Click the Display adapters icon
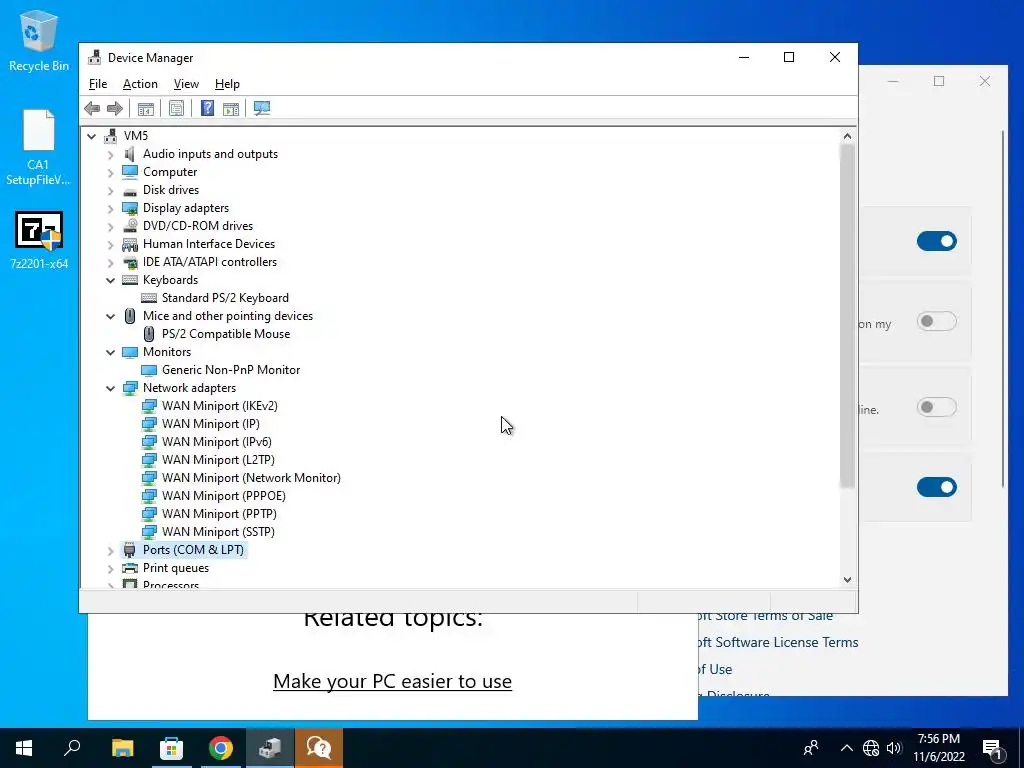The width and height of the screenshot is (1024, 768). pos(130,208)
